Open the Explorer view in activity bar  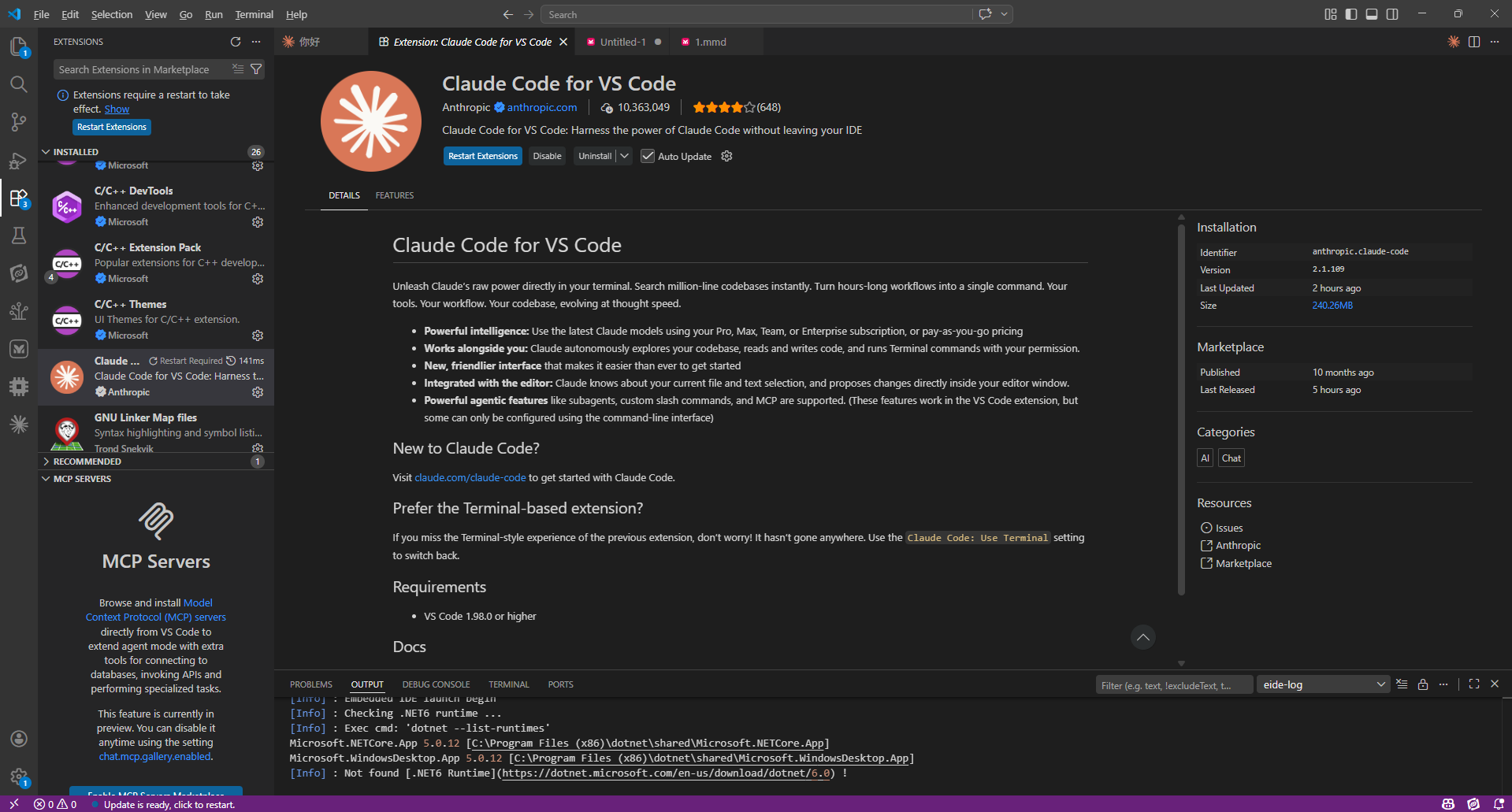[19, 46]
